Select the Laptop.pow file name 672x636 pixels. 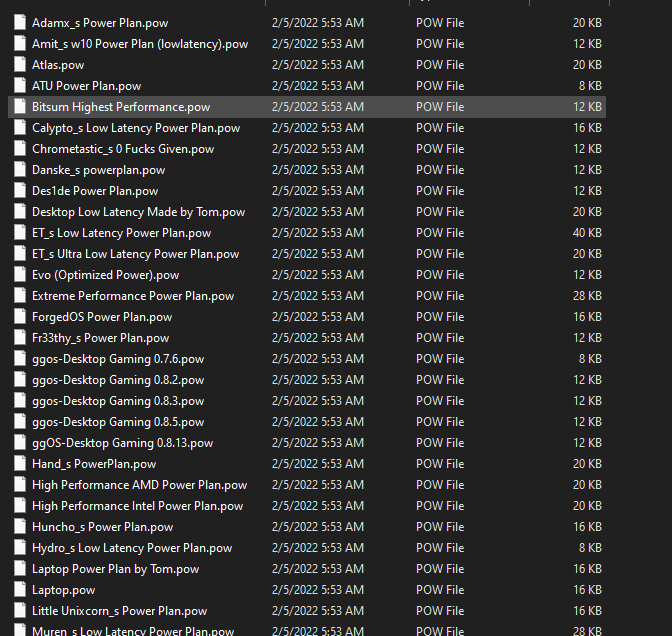(x=63, y=590)
